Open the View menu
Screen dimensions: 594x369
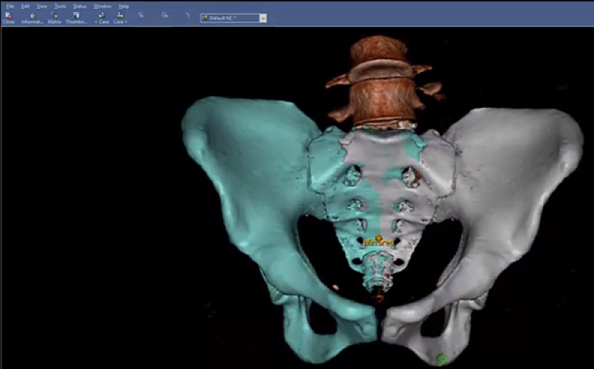point(42,6)
